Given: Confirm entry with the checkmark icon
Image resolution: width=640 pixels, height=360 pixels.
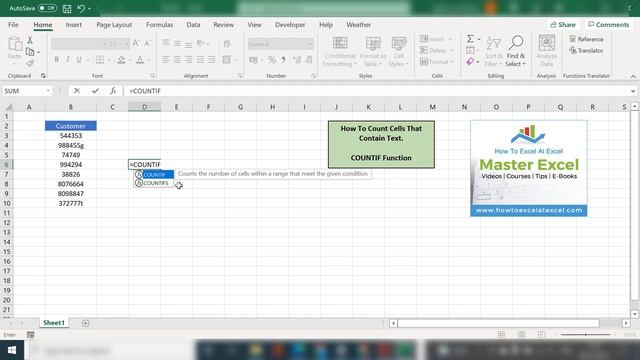Looking at the screenshot, I should point(95,91).
